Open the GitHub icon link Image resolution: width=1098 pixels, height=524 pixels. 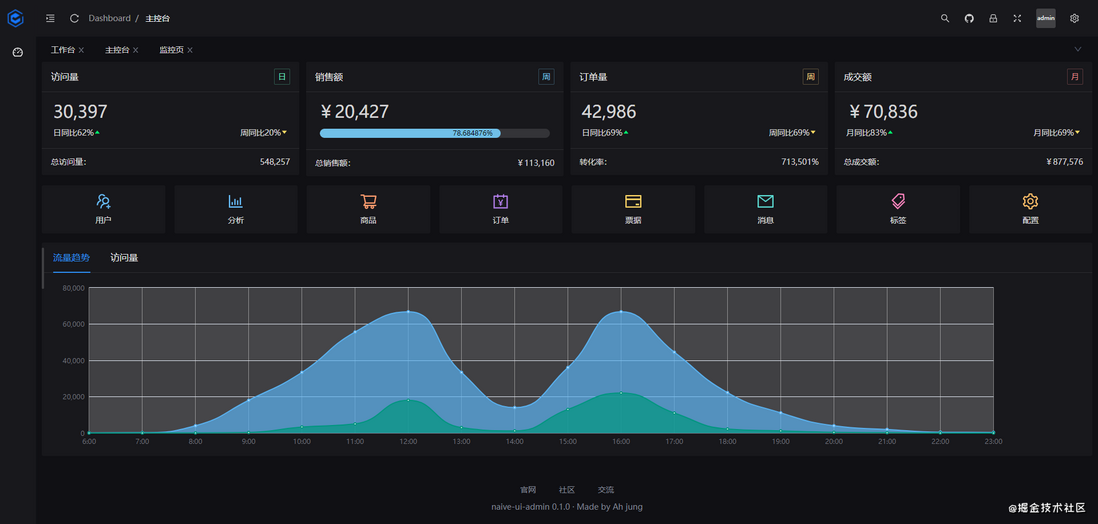point(969,18)
